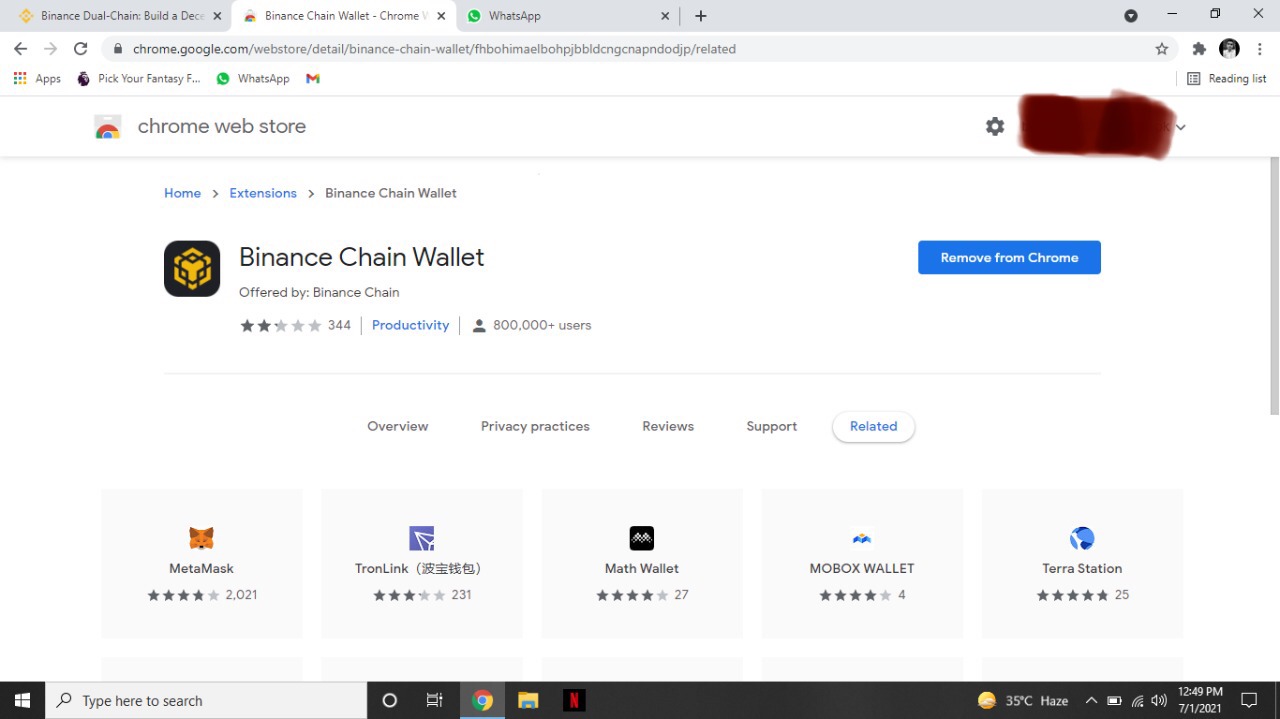View site information lock icon
Screen dimensions: 1280x719
118,48
